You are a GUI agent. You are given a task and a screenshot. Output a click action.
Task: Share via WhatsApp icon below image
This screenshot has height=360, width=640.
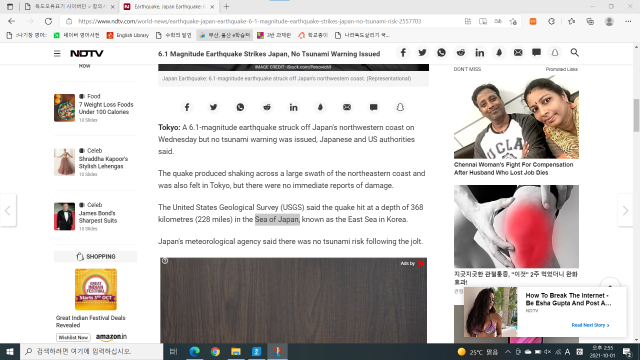(x=240, y=107)
